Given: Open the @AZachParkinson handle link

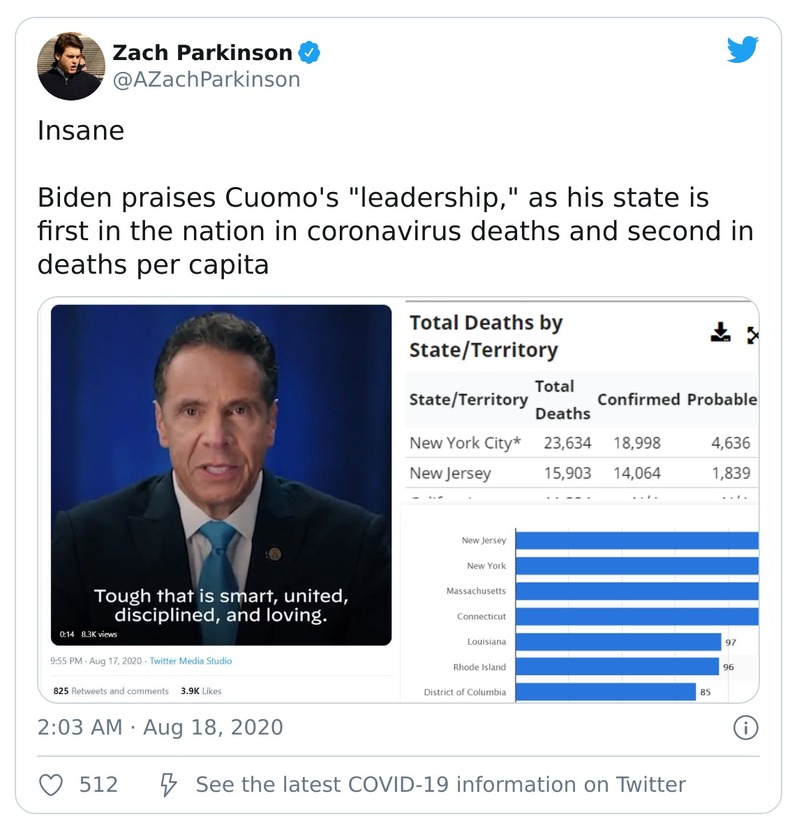Looking at the screenshot, I should (x=206, y=80).
